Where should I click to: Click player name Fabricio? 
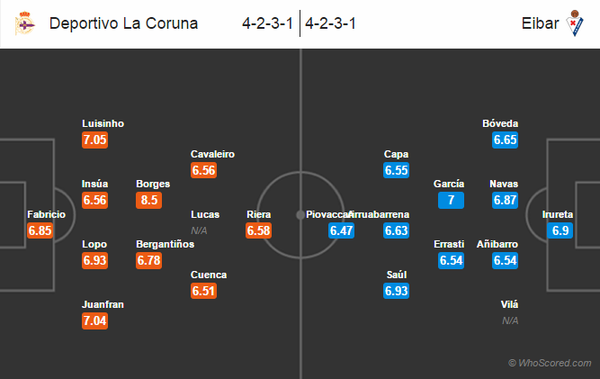pyautogui.click(x=46, y=214)
